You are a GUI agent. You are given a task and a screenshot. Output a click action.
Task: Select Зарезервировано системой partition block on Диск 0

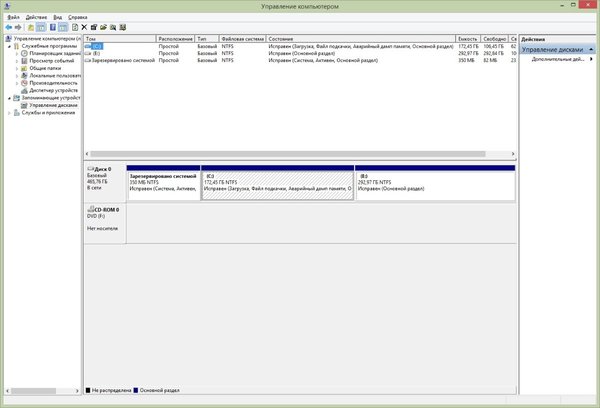pyautogui.click(x=163, y=183)
